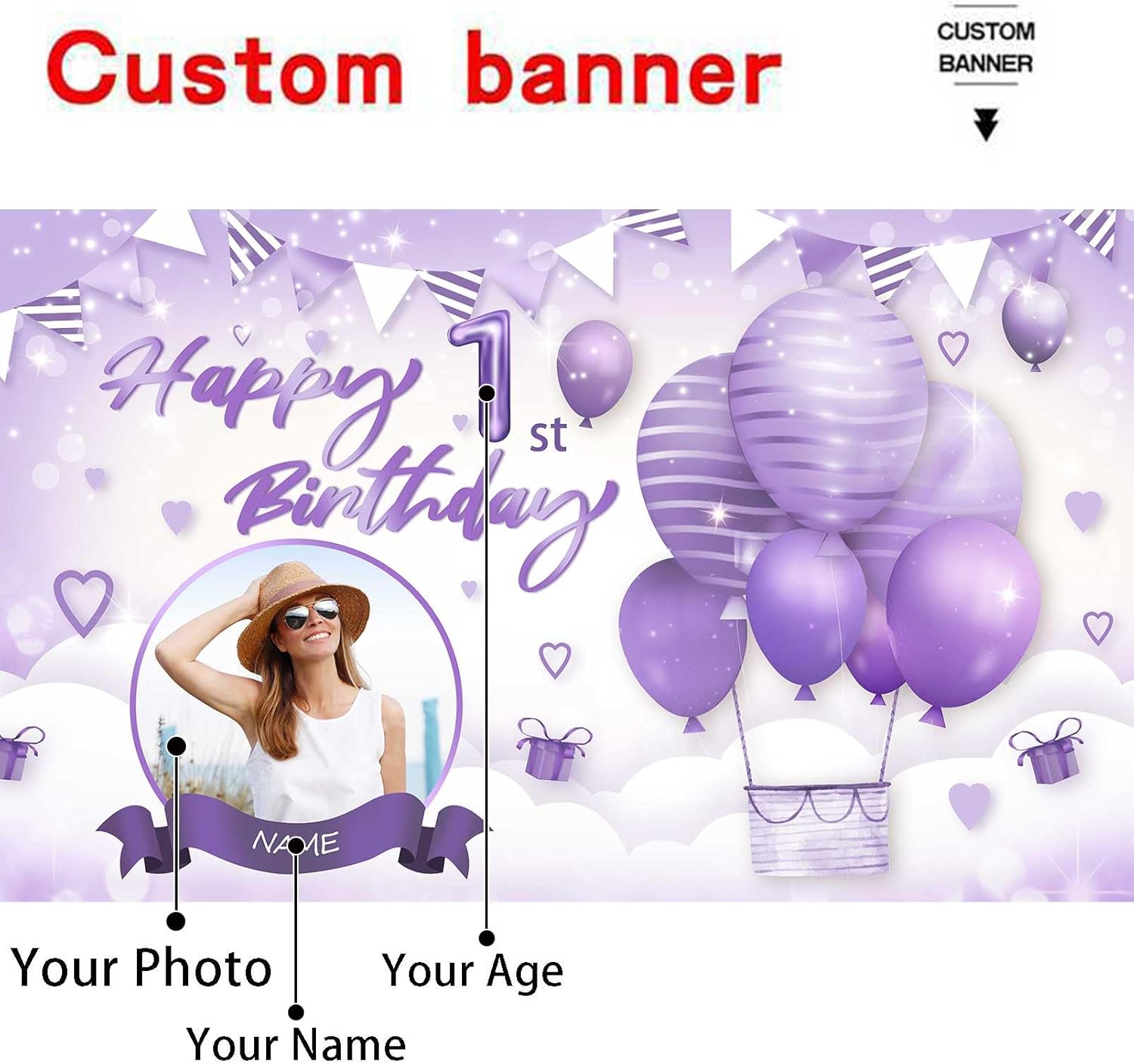
Task: Click the black double down arrow
Action: click(x=986, y=125)
